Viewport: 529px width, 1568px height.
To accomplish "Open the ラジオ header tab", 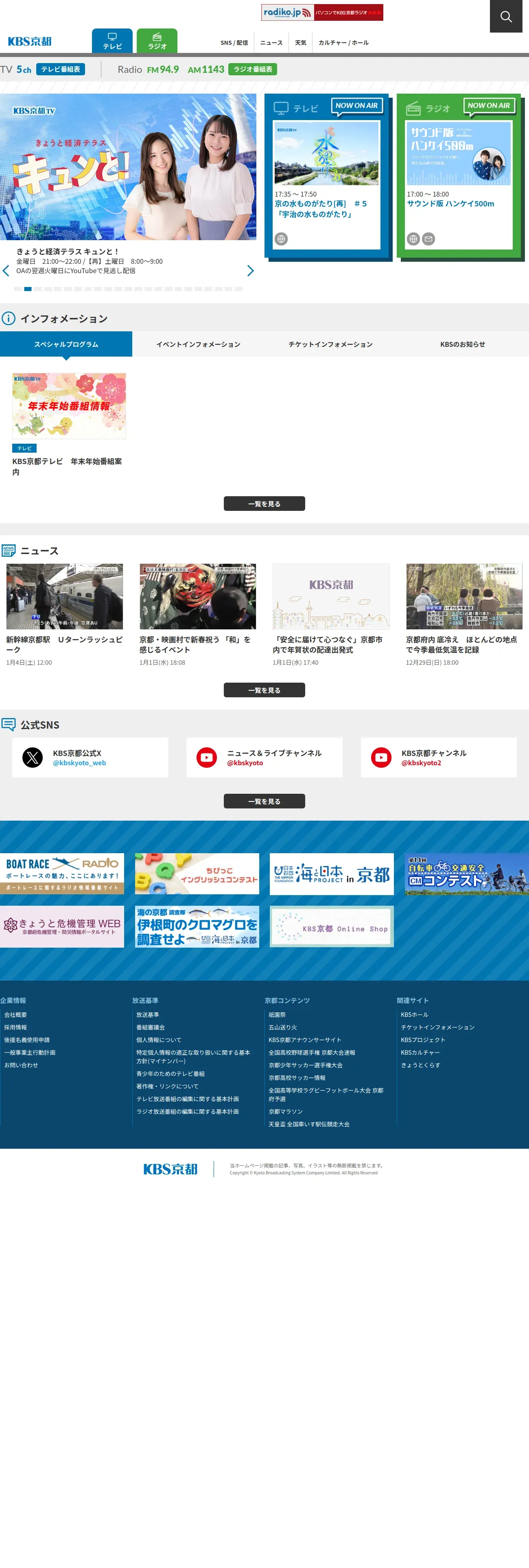I will tap(157, 41).
